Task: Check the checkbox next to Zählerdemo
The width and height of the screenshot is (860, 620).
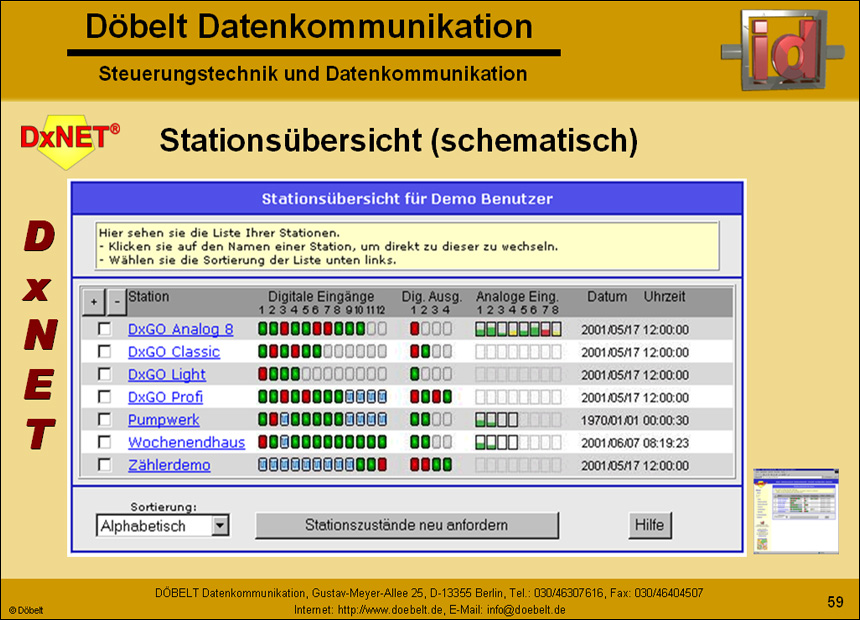Action: pos(104,463)
